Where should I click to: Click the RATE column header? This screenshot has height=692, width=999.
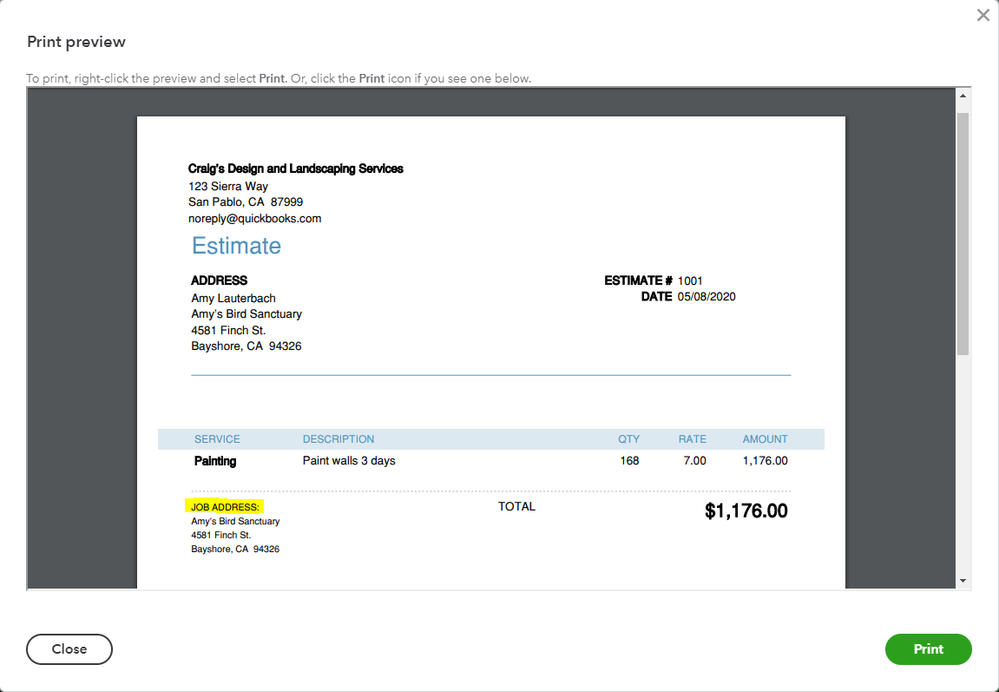693,439
